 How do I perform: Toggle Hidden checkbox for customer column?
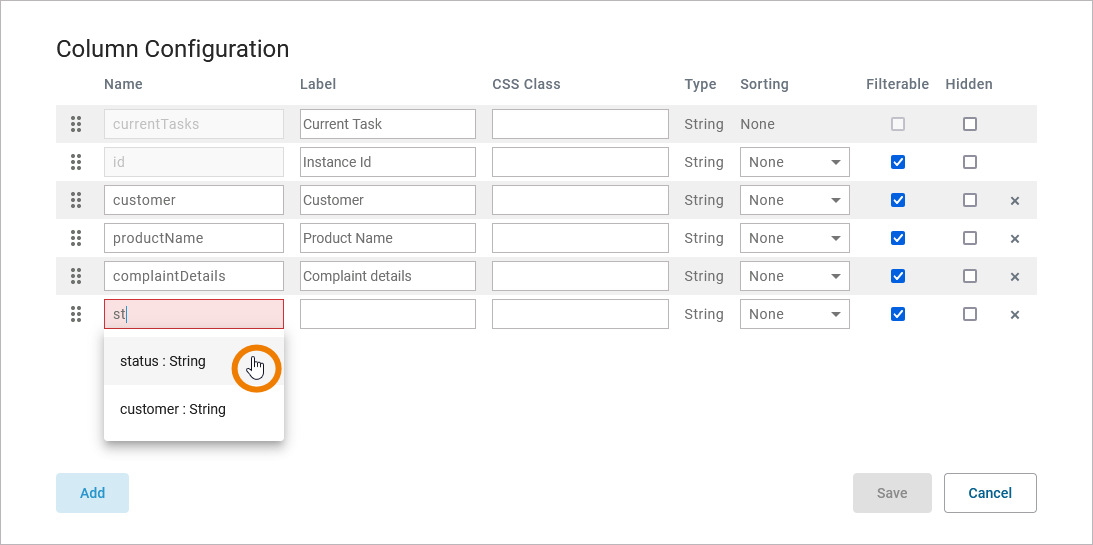(x=970, y=200)
